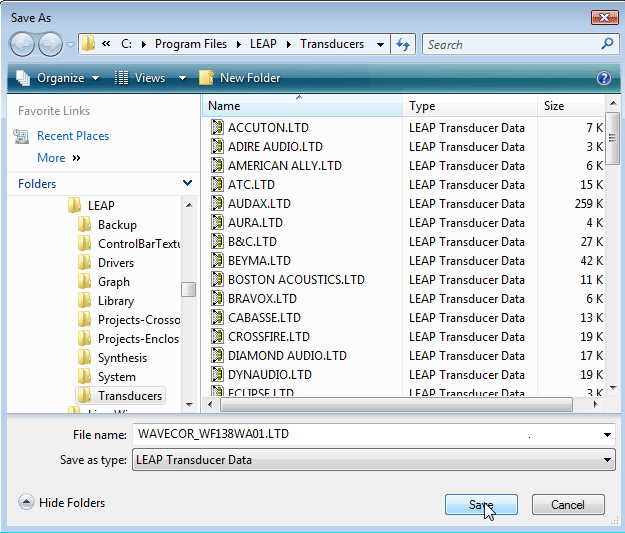Click the 259 K size of AUDAX.LTD

pos(588,204)
